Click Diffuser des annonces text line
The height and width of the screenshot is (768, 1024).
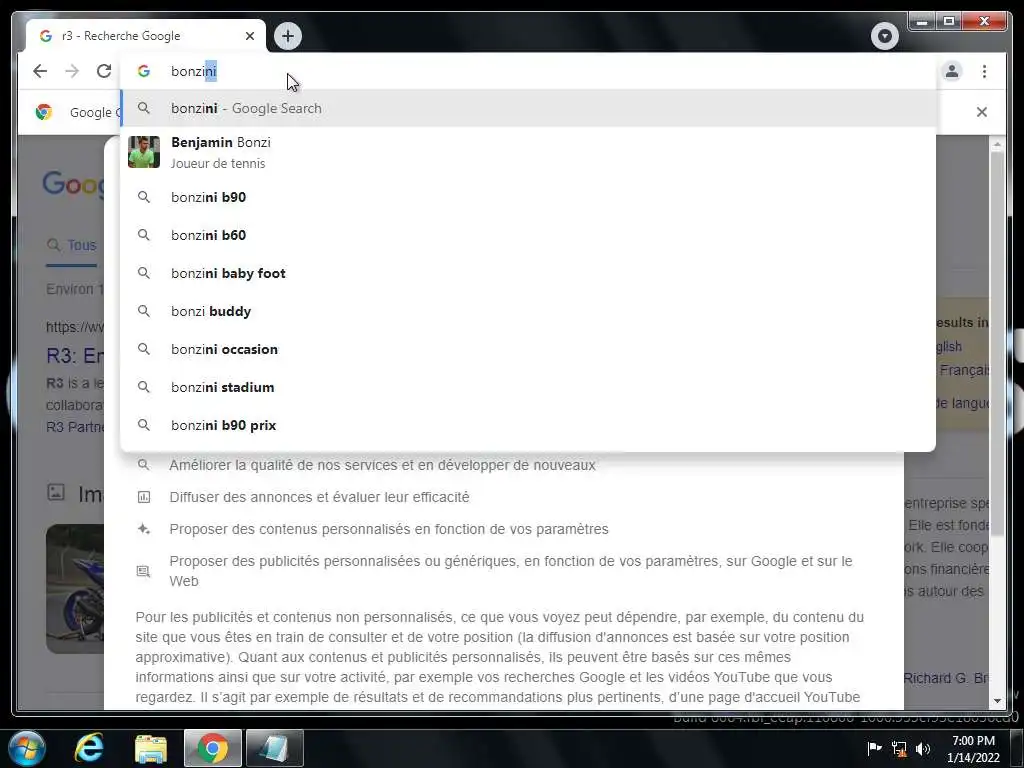tap(319, 498)
